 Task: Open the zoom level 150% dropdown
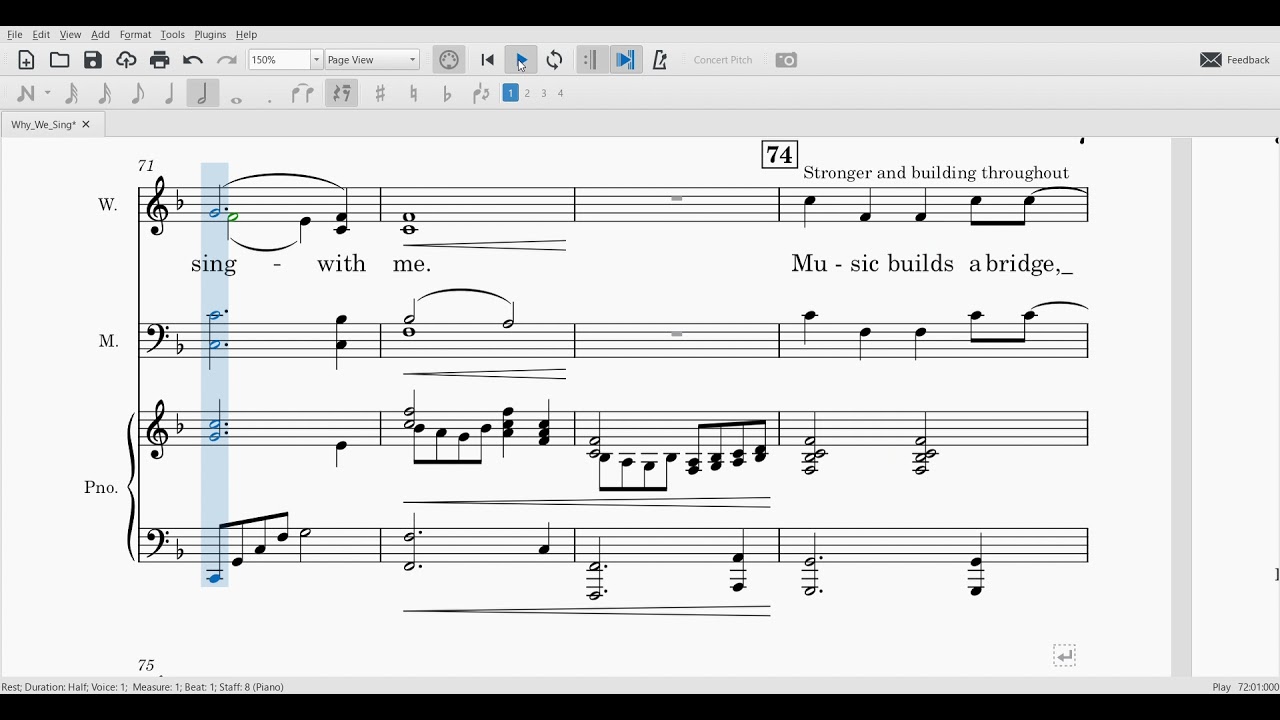316,60
